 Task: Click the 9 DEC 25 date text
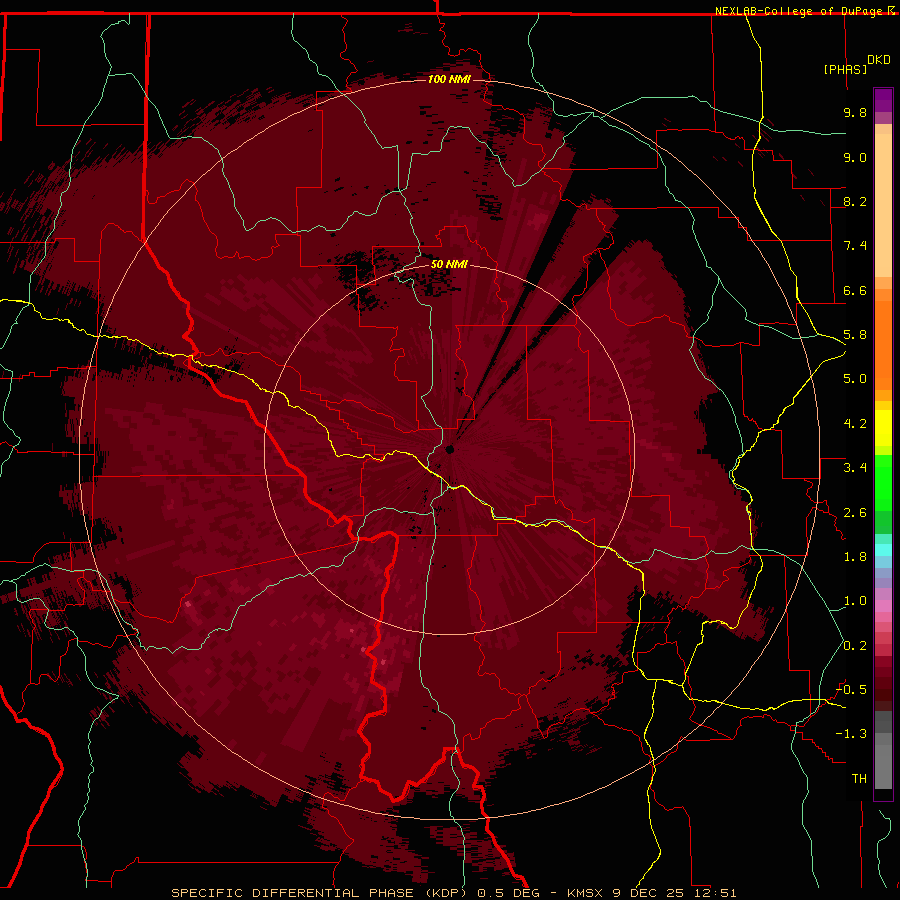tap(650, 893)
